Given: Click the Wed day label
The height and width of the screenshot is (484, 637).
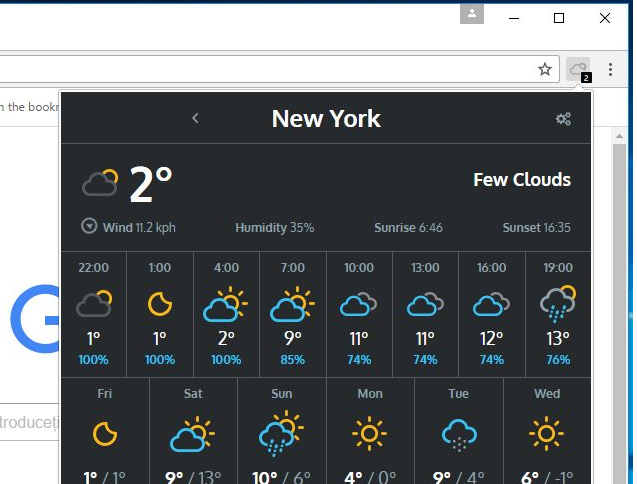Looking at the screenshot, I should pos(547,393).
